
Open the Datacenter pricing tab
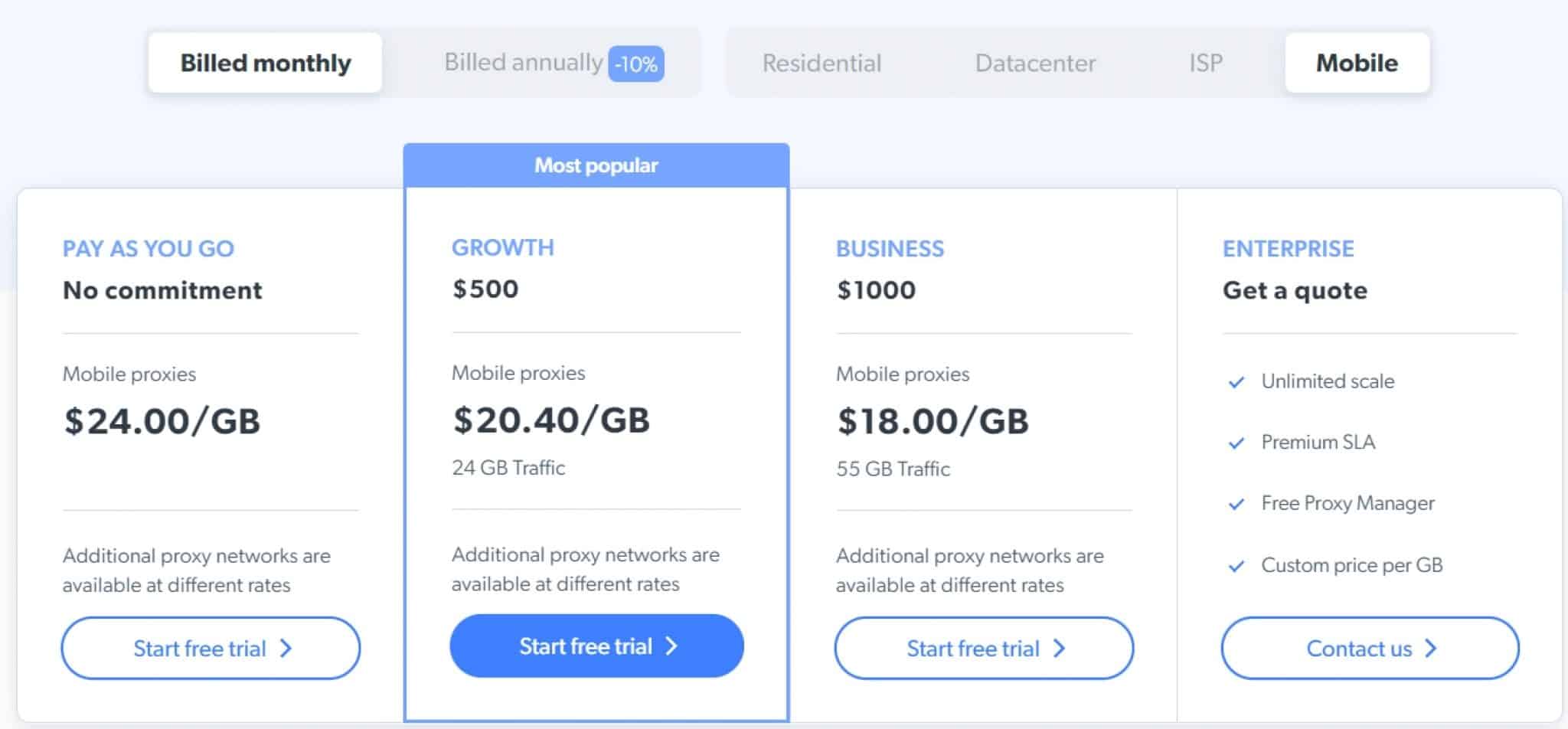click(1035, 63)
